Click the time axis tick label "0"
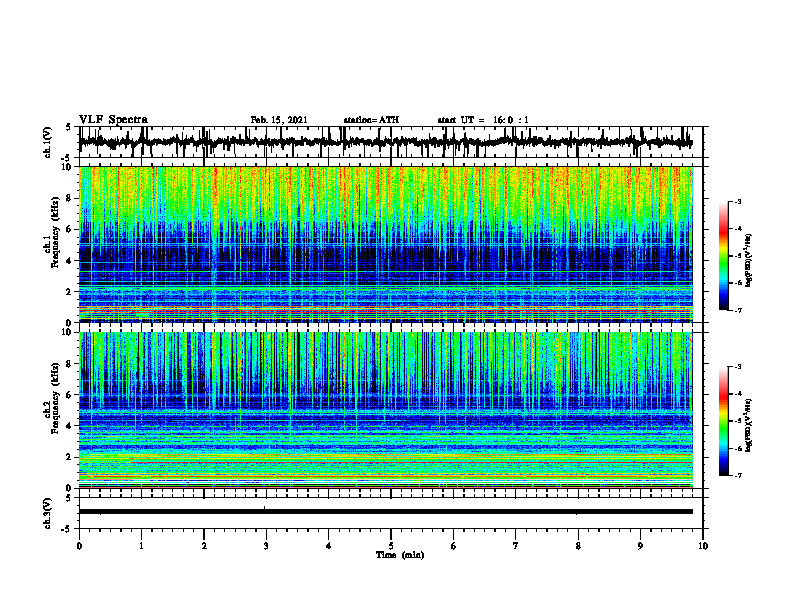The height and width of the screenshot is (612, 792). coord(79,546)
